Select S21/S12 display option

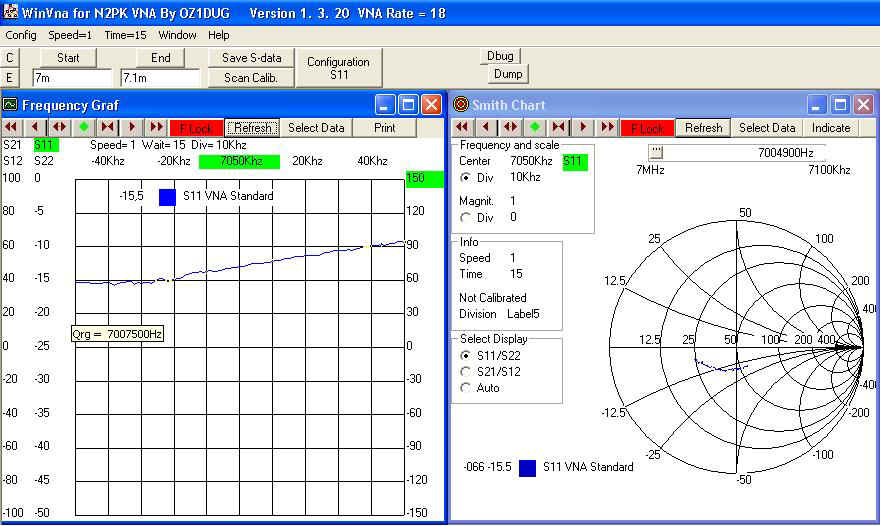[466, 372]
